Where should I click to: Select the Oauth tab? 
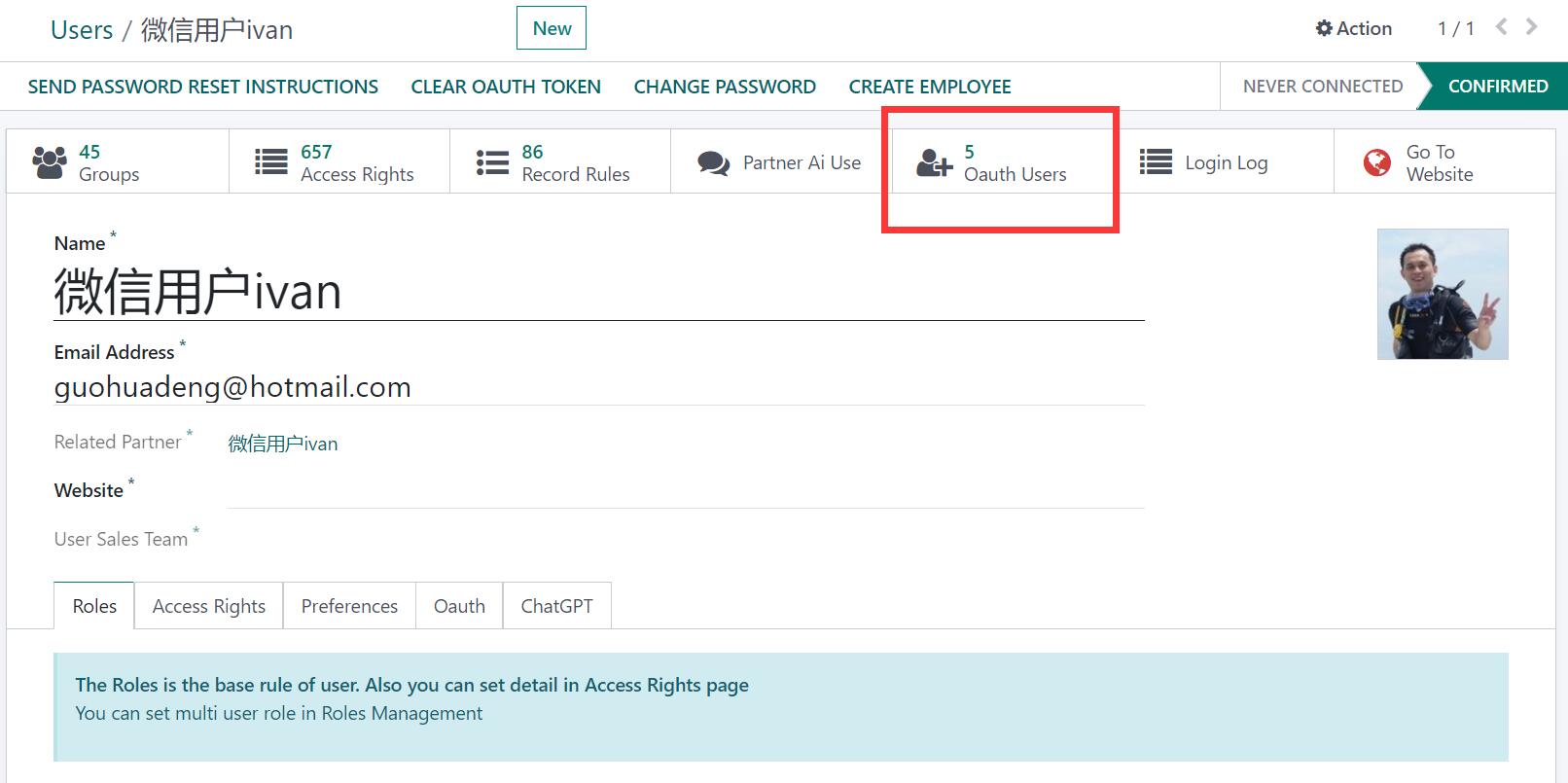[x=459, y=606]
